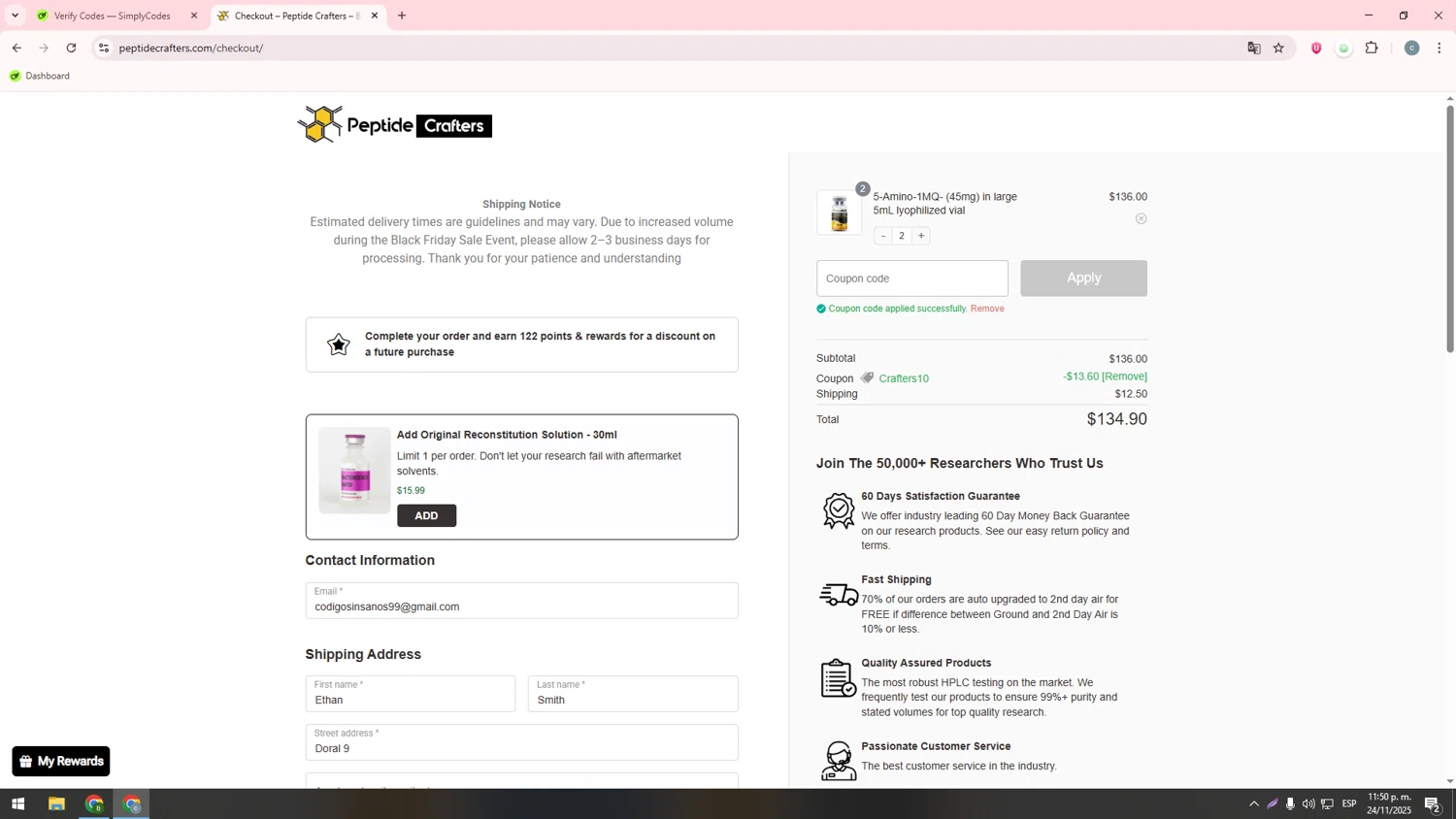This screenshot has width=1456, height=819.
Task: Show hidden system tray icons
Action: click(1254, 803)
